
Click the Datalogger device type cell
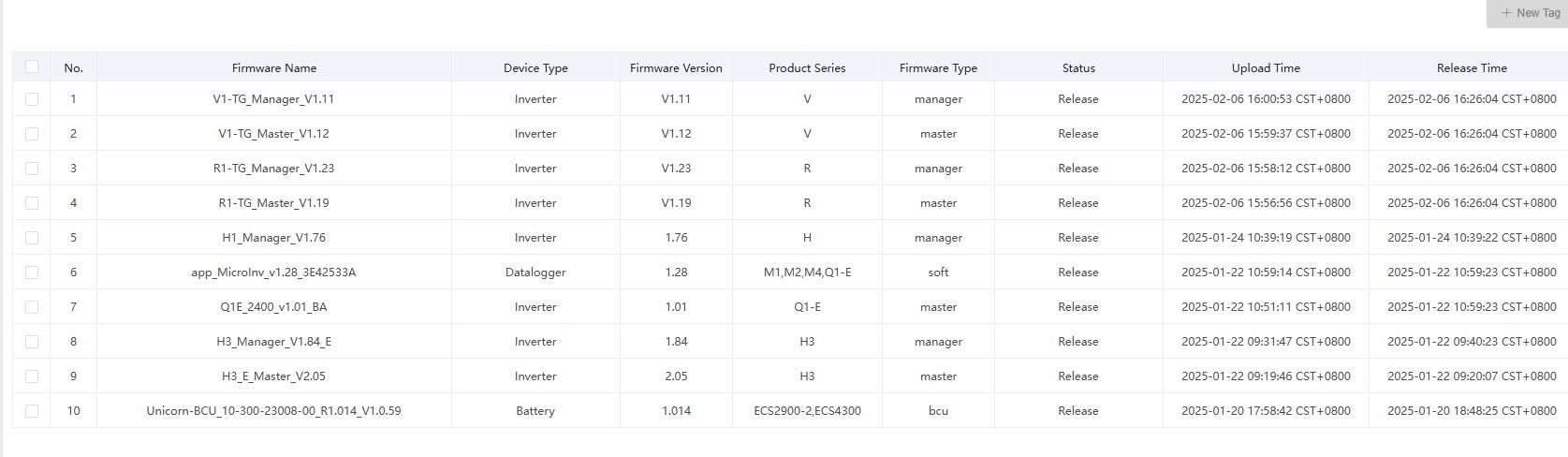click(535, 273)
